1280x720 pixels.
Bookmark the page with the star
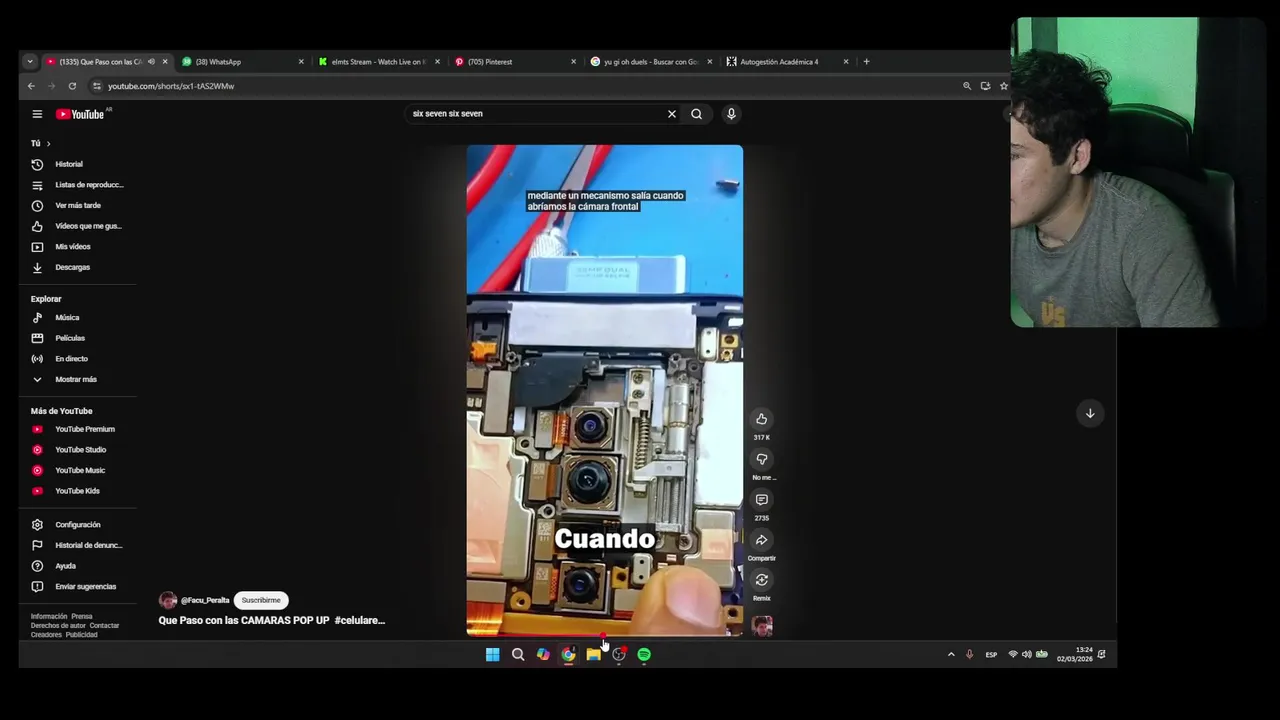[x=1004, y=86]
